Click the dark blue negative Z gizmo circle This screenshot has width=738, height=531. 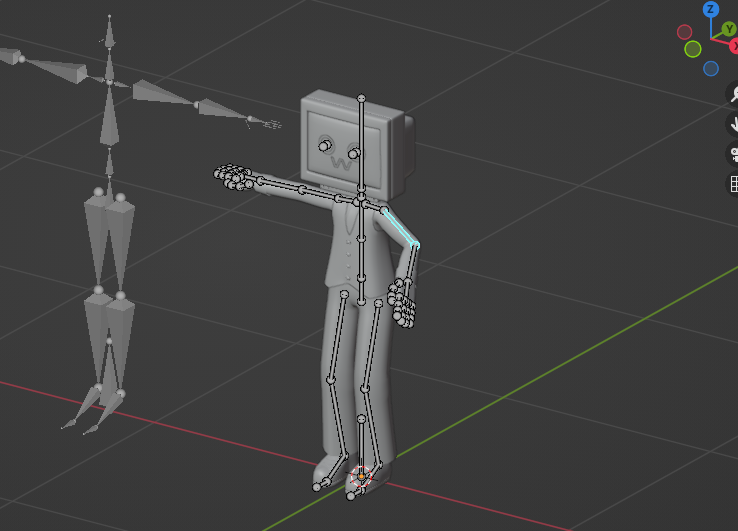[711, 69]
